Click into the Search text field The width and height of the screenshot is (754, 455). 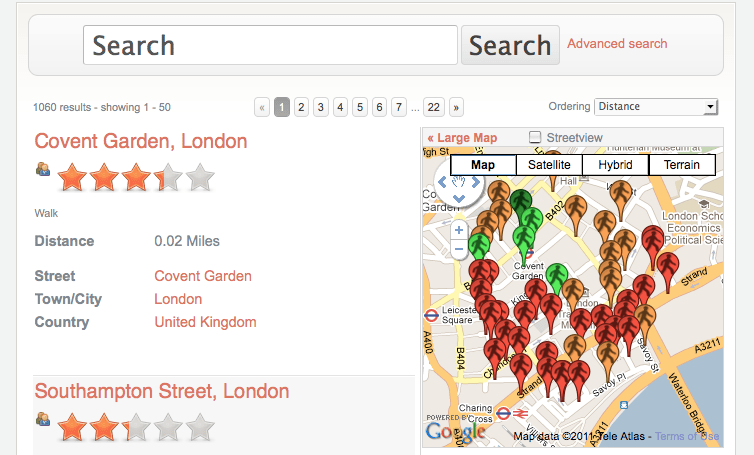tap(270, 45)
